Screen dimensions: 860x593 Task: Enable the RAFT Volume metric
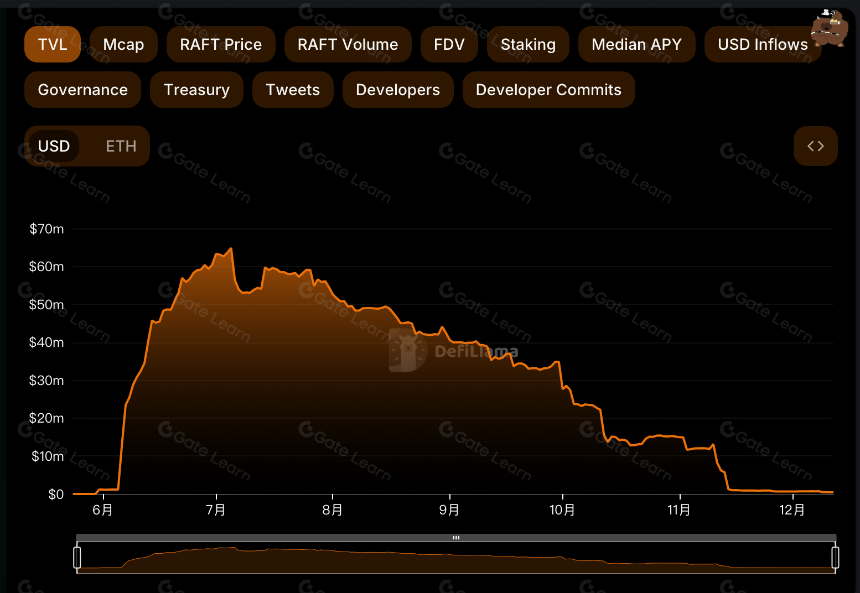(x=348, y=44)
